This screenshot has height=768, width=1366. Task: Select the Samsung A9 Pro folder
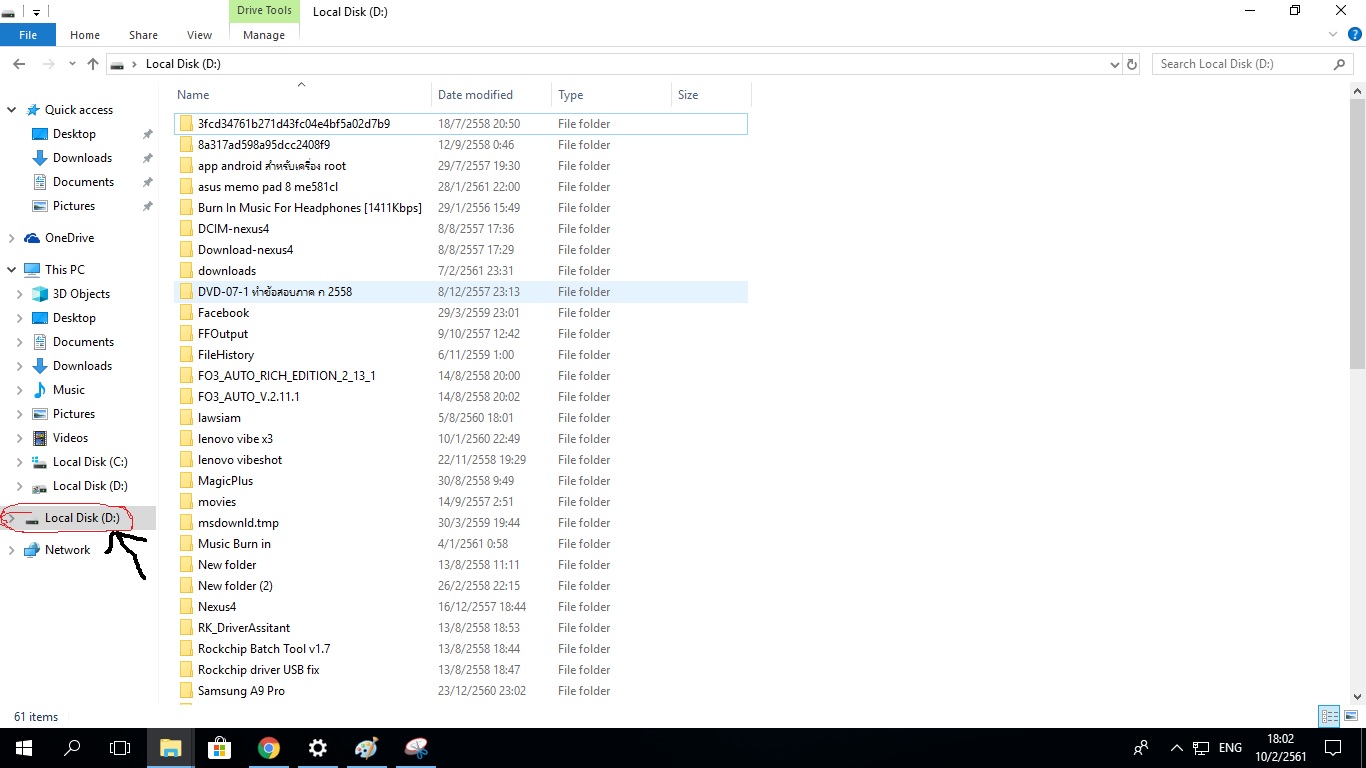(461, 691)
